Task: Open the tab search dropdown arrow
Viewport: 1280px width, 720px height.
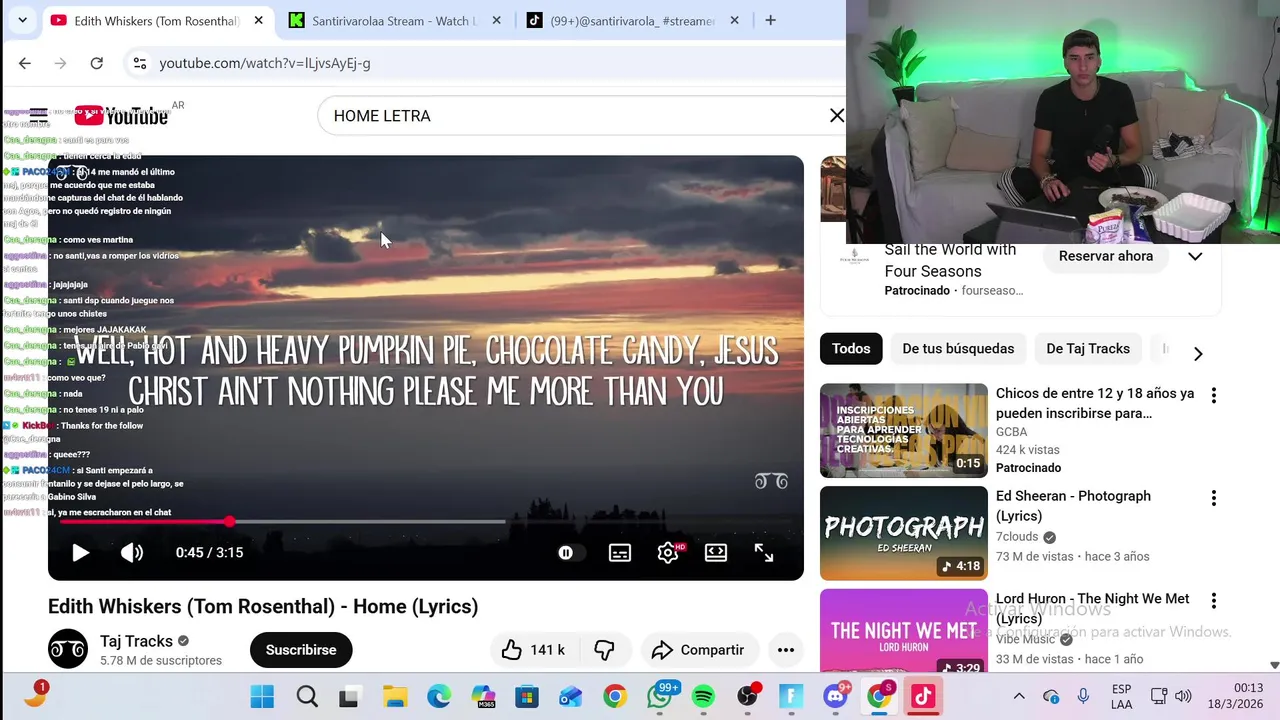Action: click(22, 20)
